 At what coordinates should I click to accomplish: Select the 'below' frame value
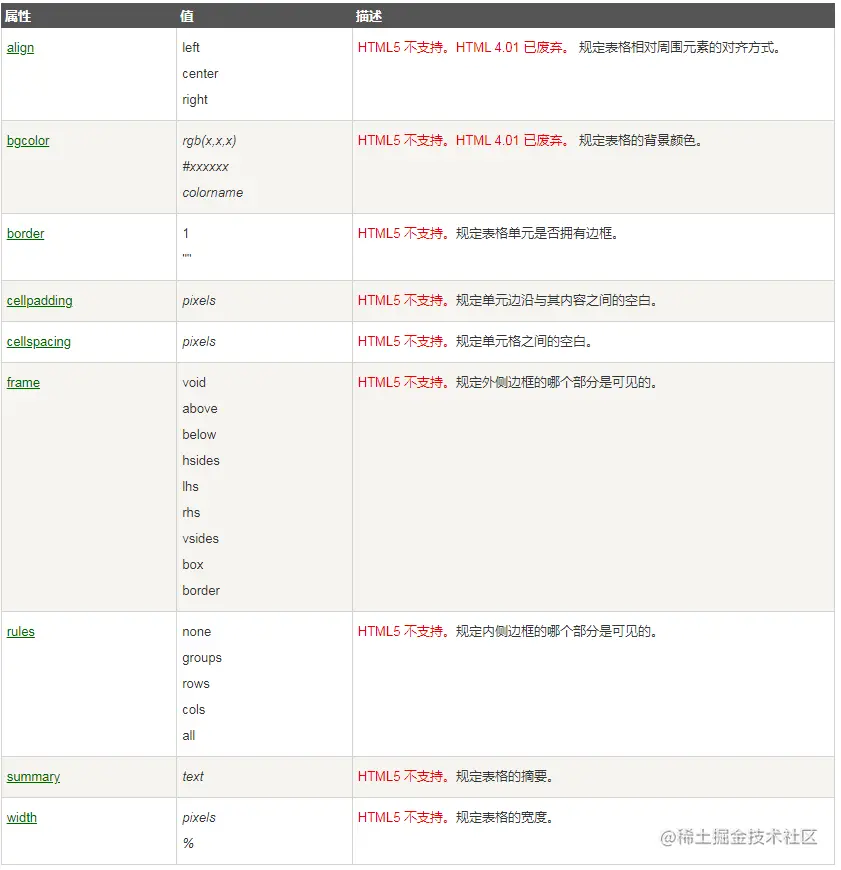point(199,435)
